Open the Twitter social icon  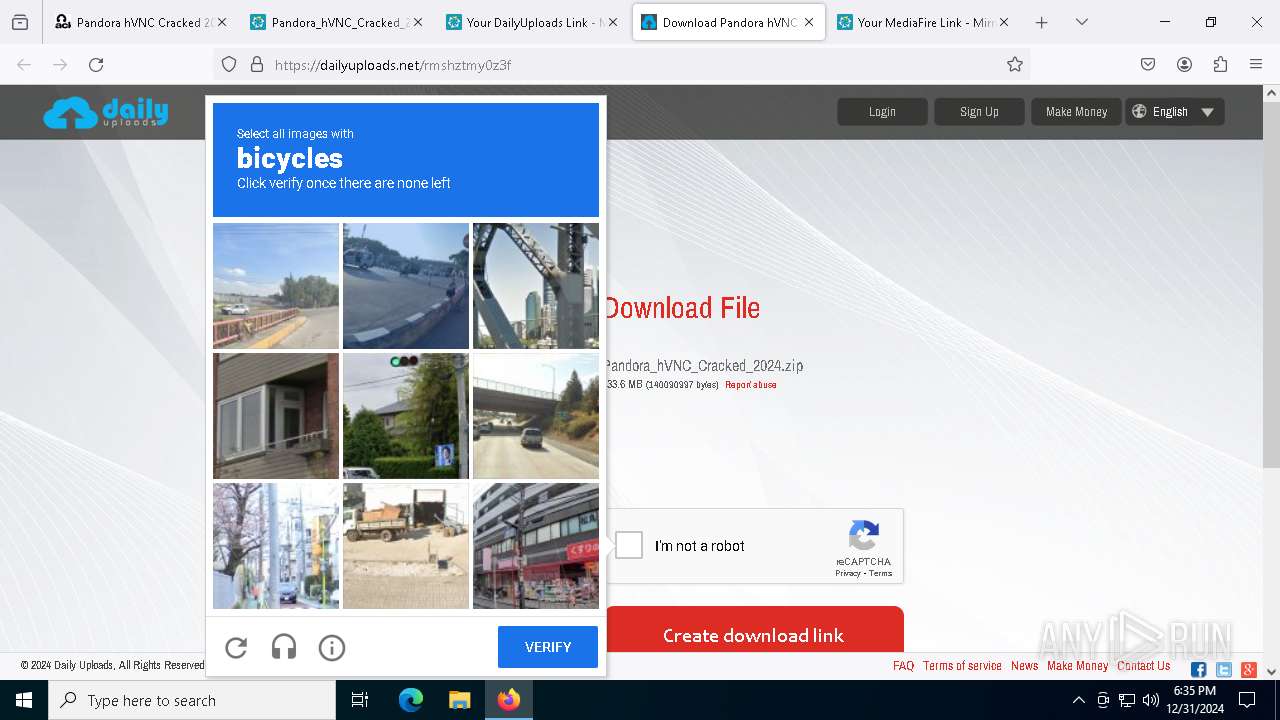point(1223,670)
